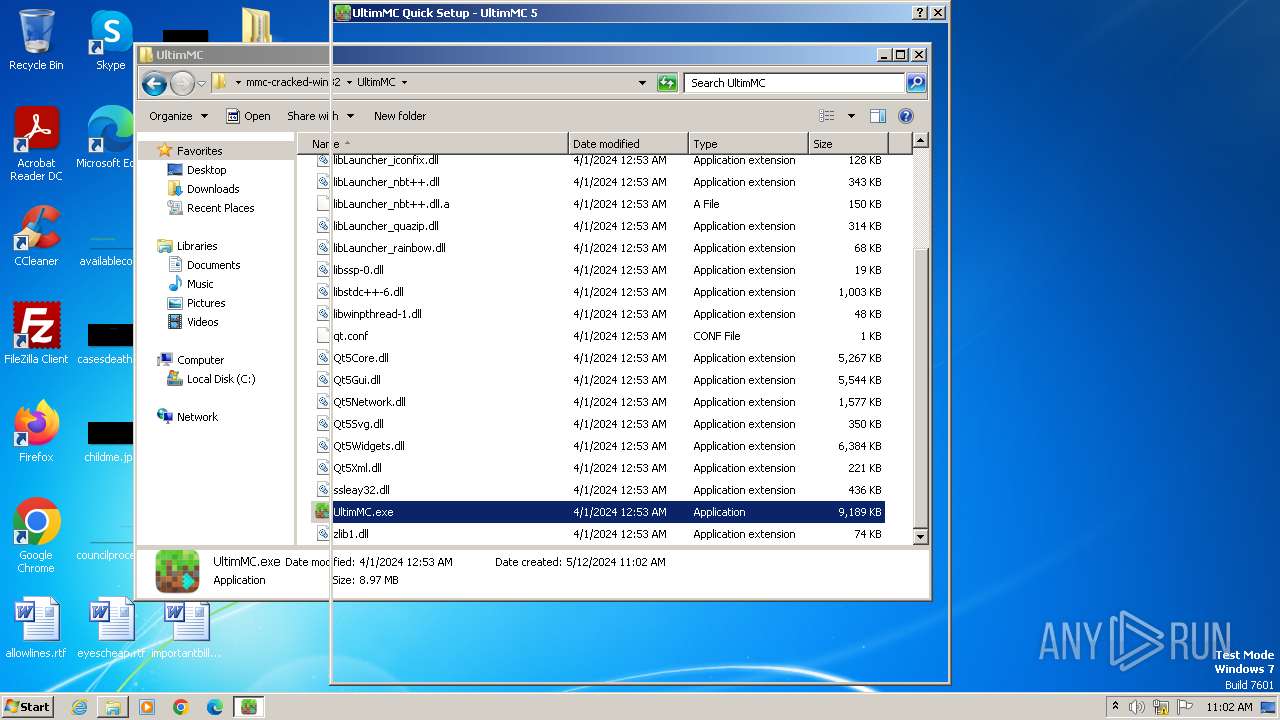This screenshot has height=720, width=1280.
Task: Sort files by Size column
Action: [848, 144]
